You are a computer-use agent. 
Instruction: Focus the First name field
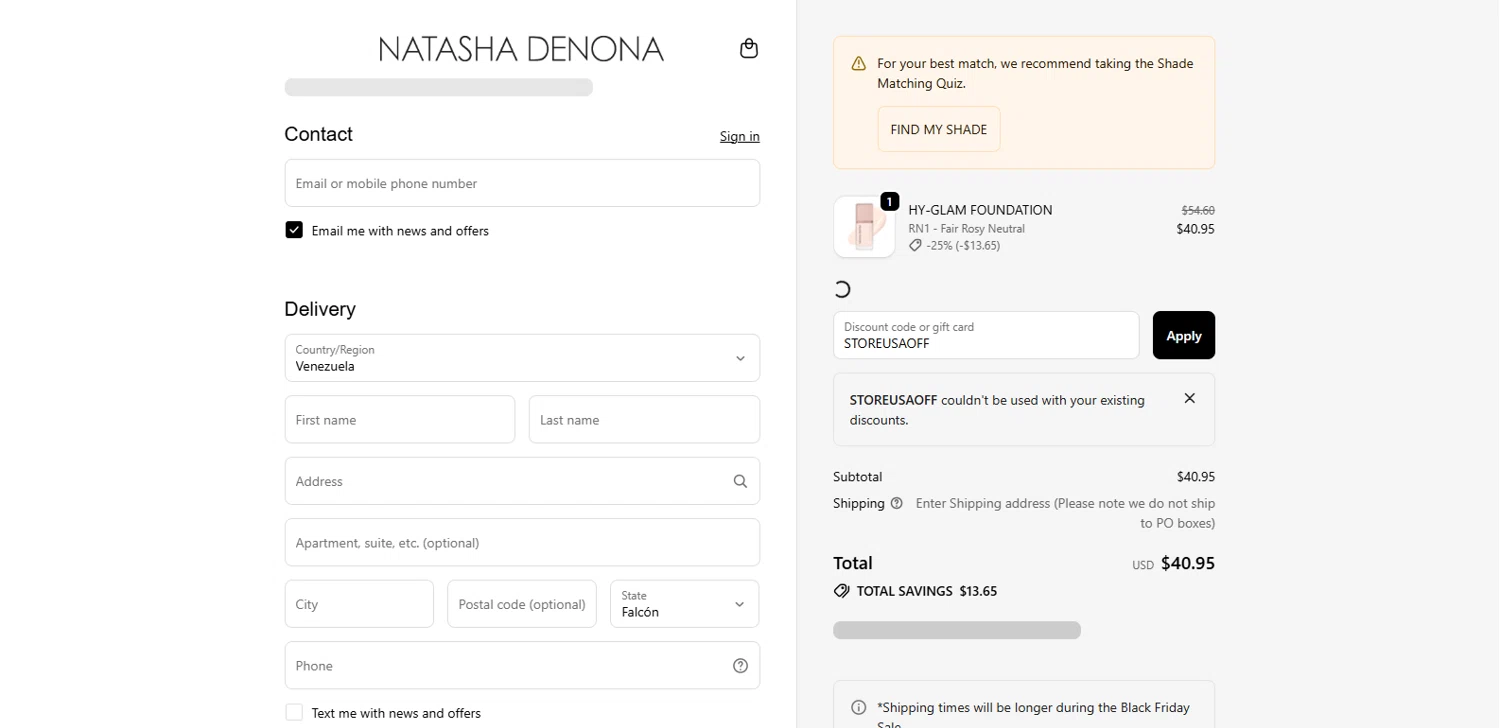point(400,420)
